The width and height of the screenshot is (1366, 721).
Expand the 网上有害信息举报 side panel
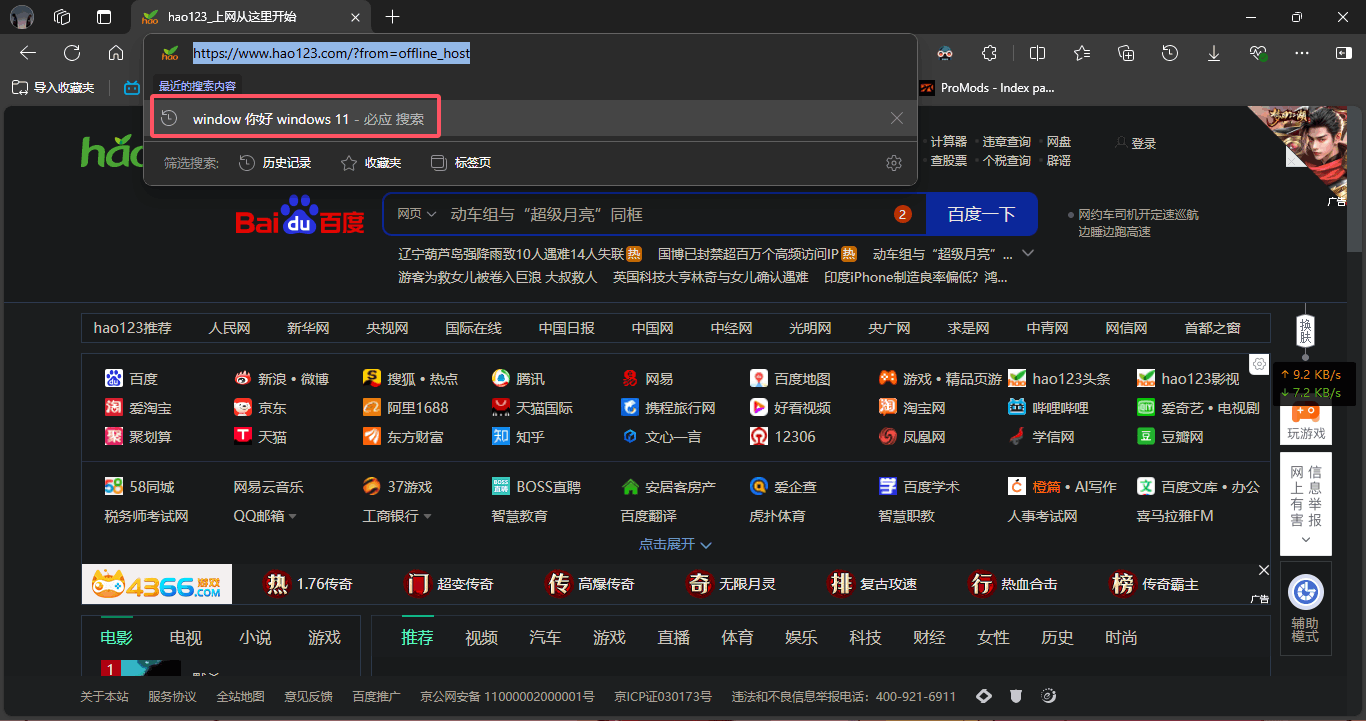pyautogui.click(x=1305, y=504)
